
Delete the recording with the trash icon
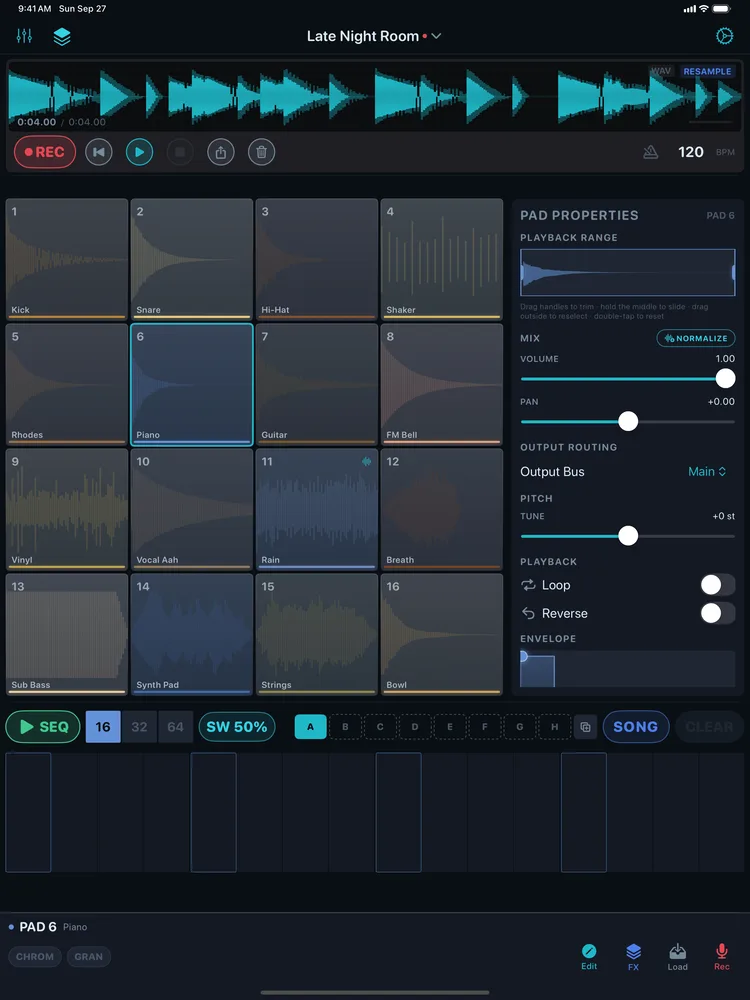261,152
